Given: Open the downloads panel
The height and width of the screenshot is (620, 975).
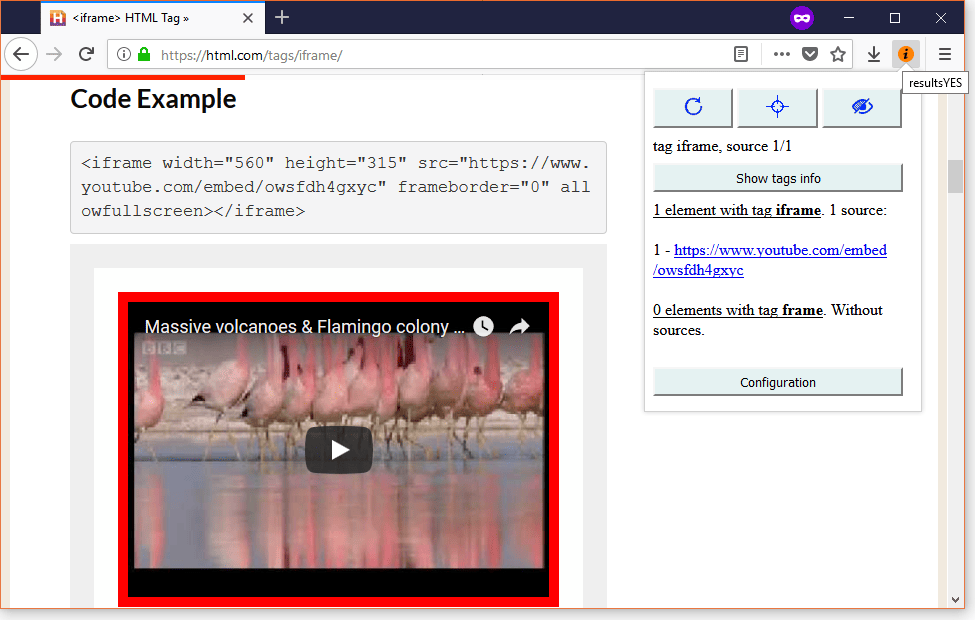Looking at the screenshot, I should (874, 55).
